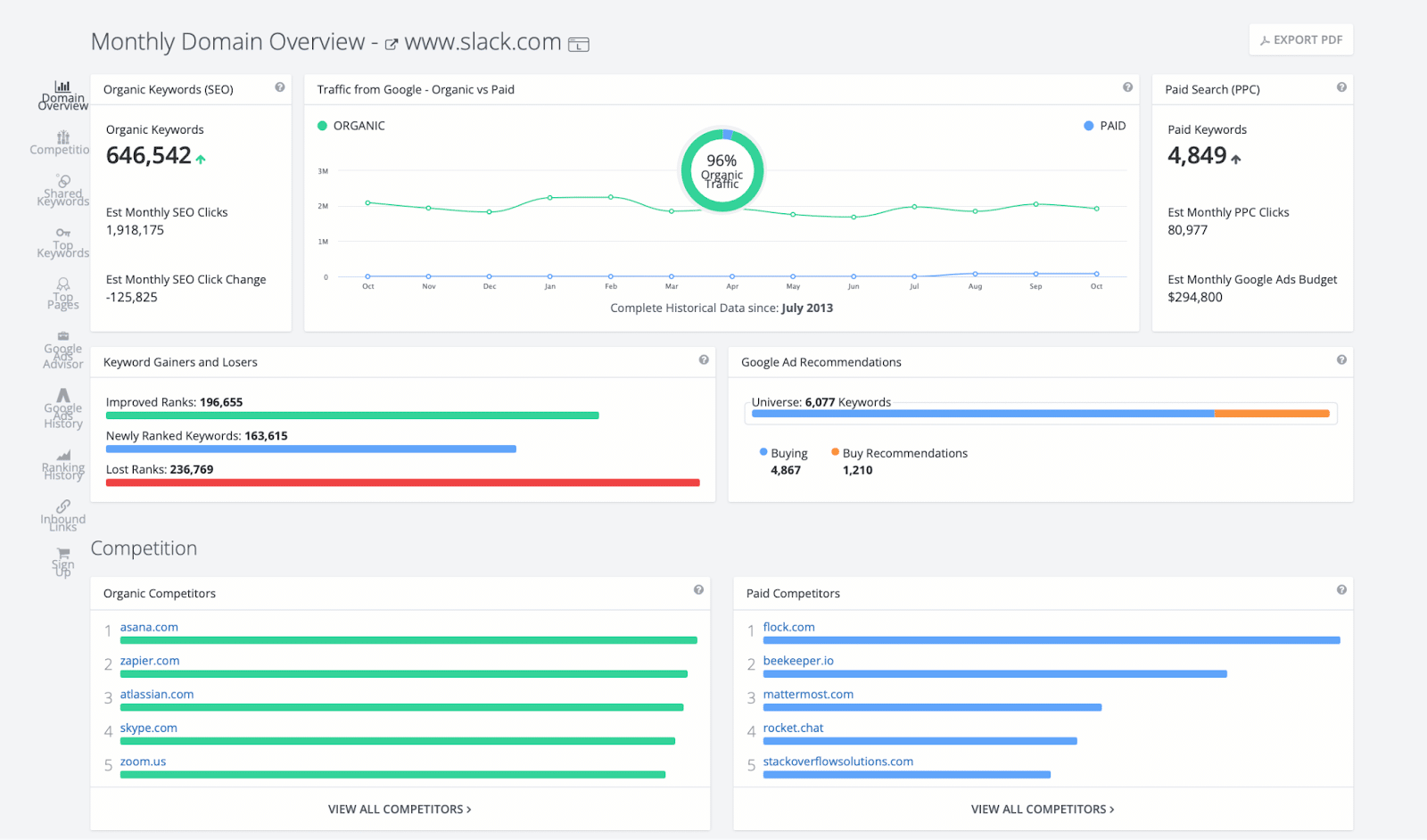
Task: Open zapier.com competitor link
Action: [150, 661]
